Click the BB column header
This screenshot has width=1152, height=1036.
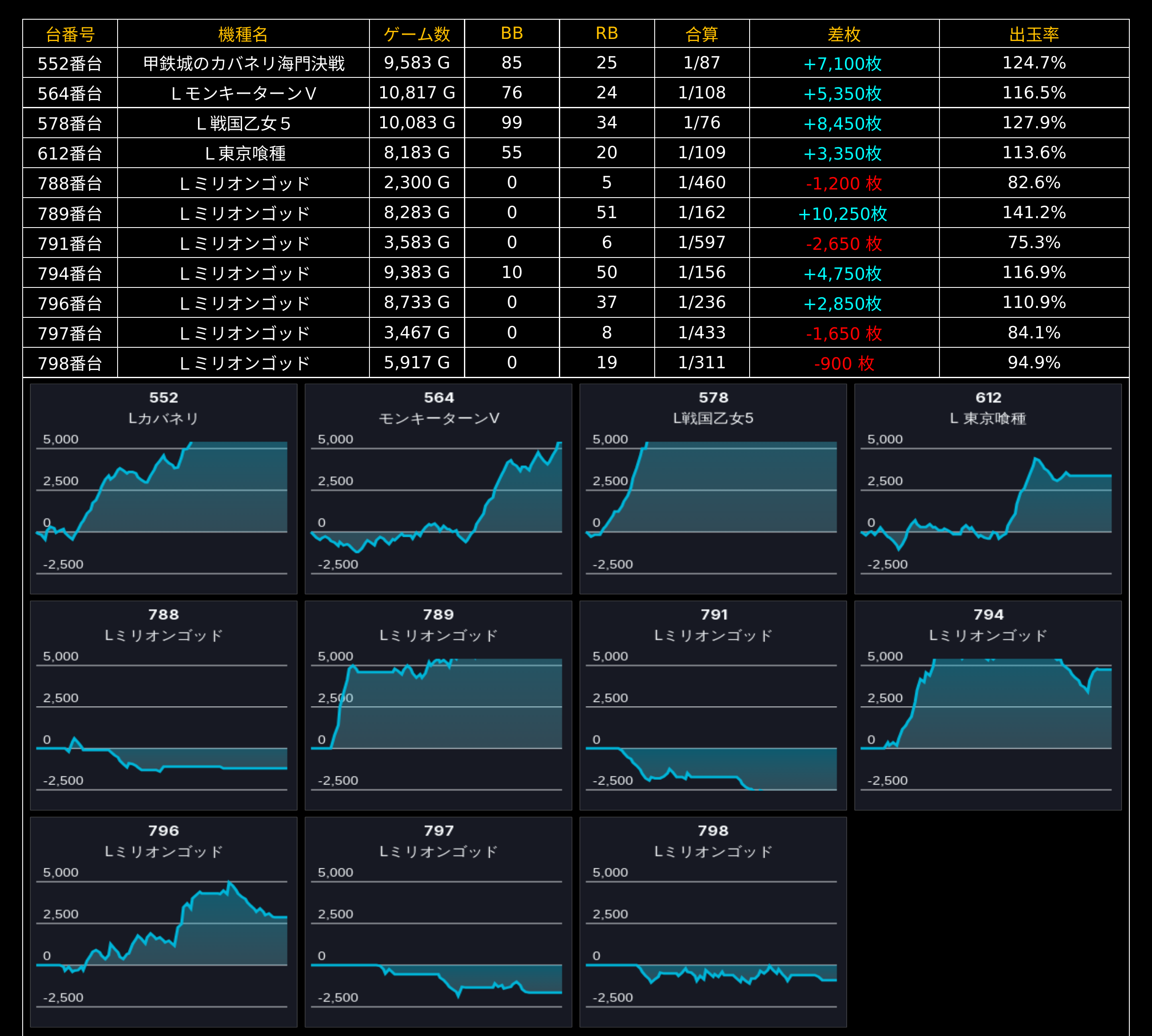click(x=512, y=34)
